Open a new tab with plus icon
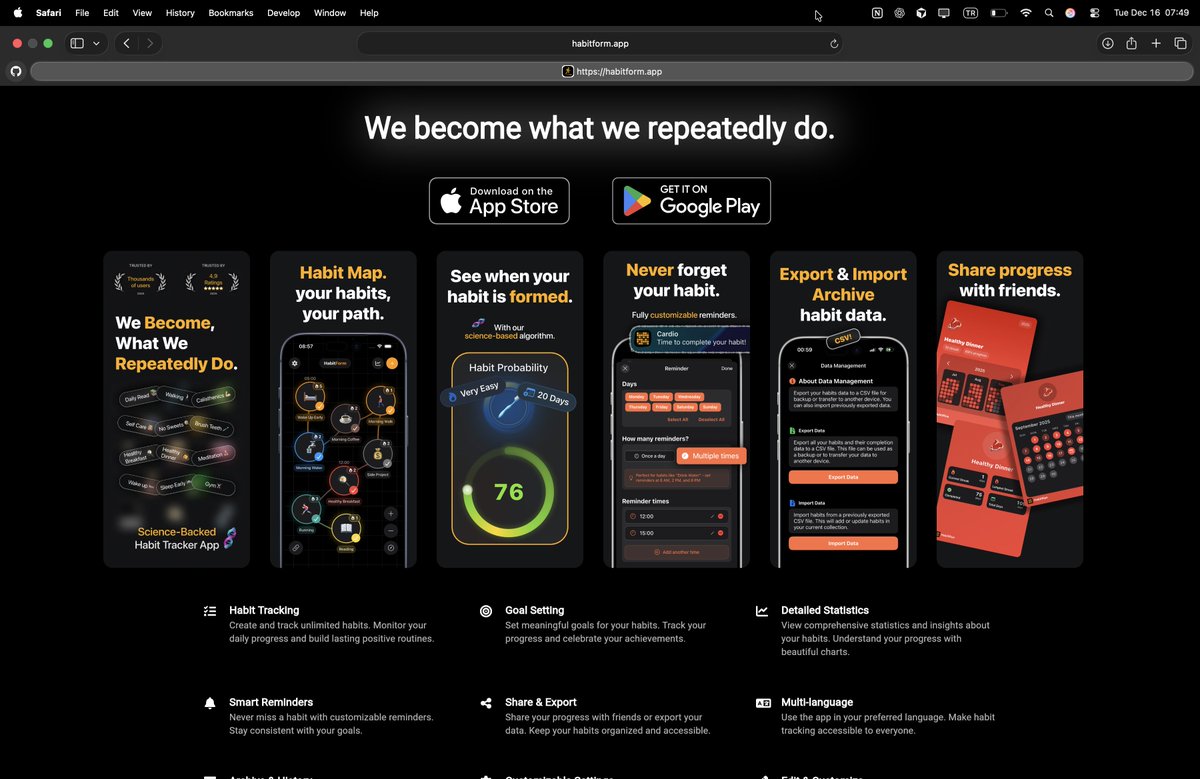This screenshot has height=779, width=1200. pyautogui.click(x=1156, y=43)
